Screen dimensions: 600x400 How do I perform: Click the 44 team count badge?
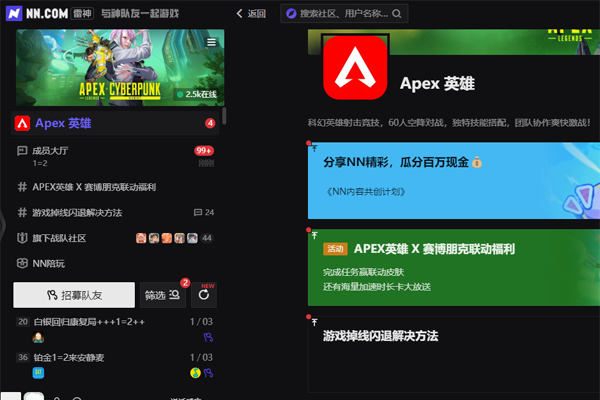tap(207, 238)
